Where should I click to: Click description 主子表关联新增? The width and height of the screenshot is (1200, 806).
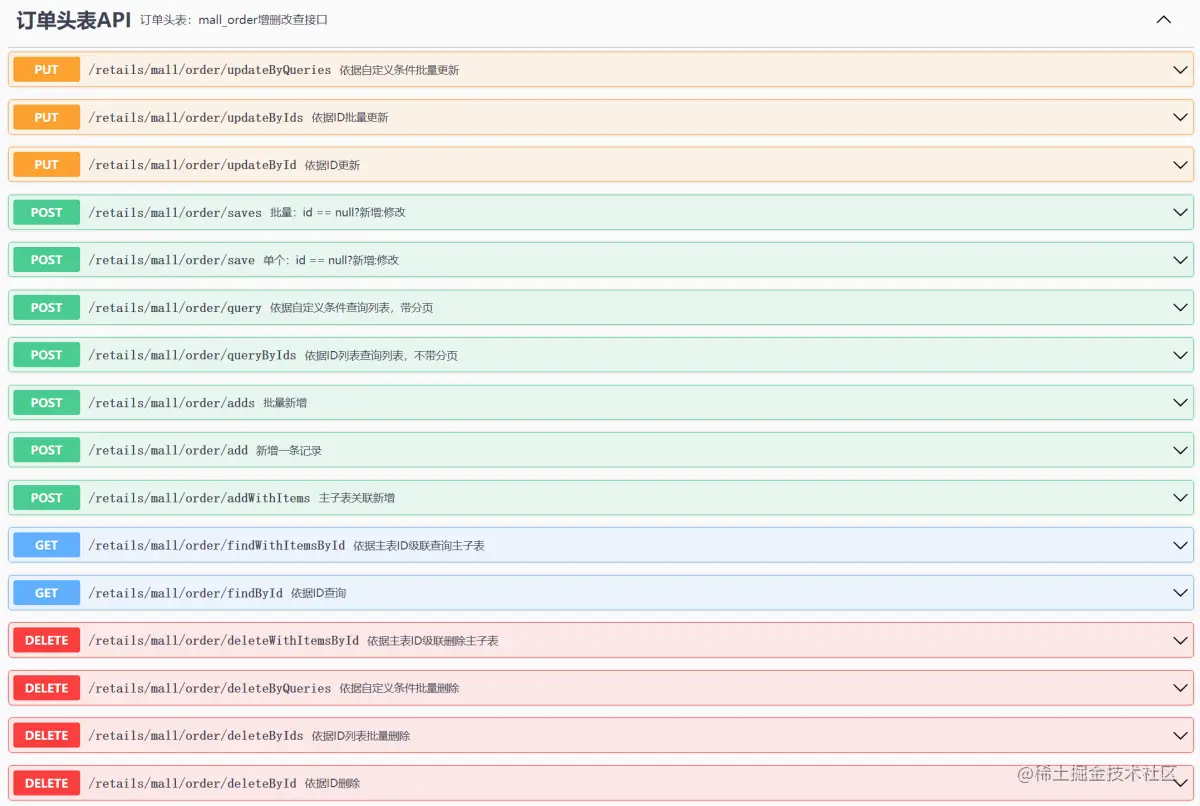click(x=357, y=498)
